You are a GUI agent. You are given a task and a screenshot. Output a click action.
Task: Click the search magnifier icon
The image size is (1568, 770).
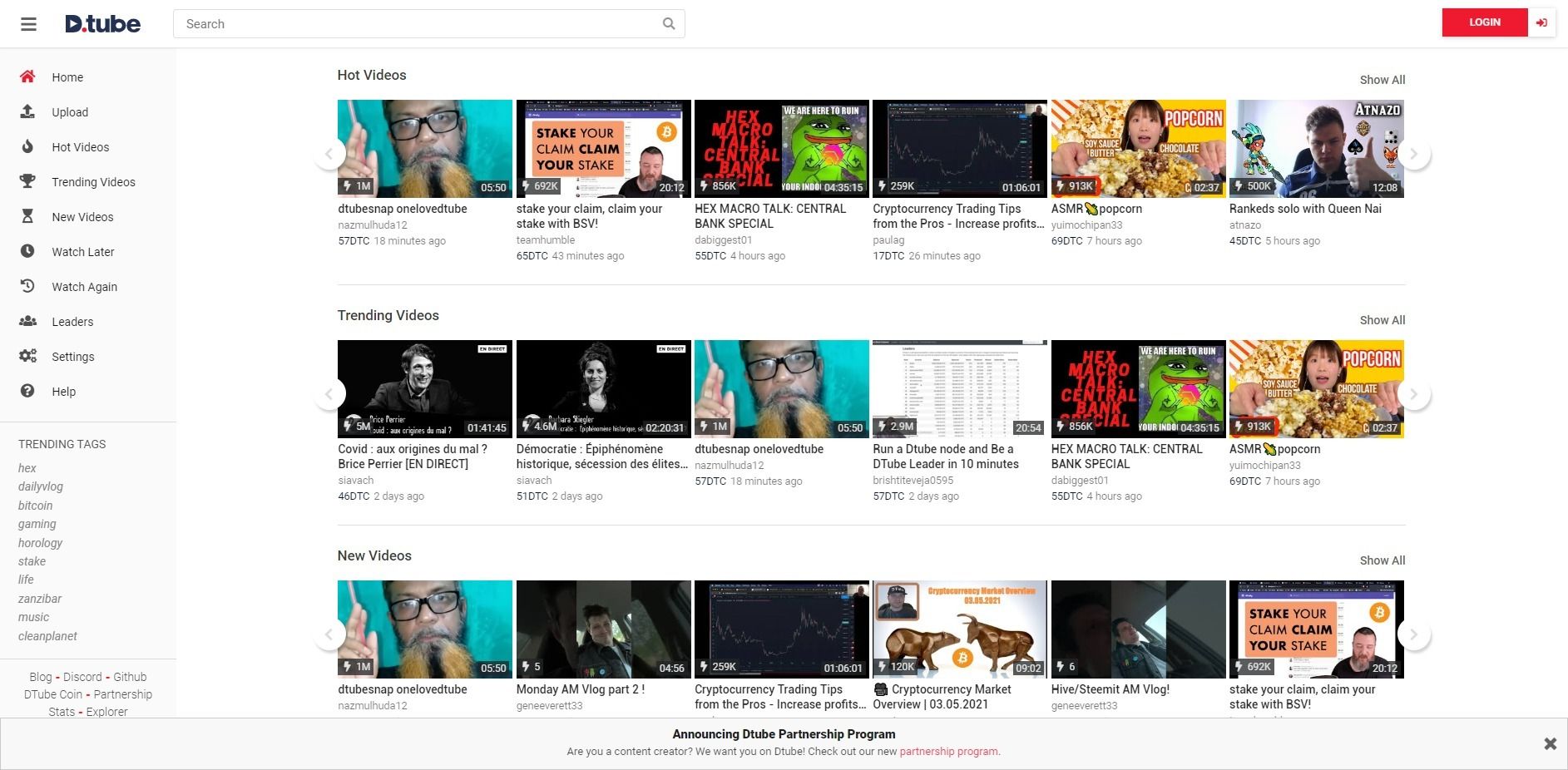click(x=668, y=23)
